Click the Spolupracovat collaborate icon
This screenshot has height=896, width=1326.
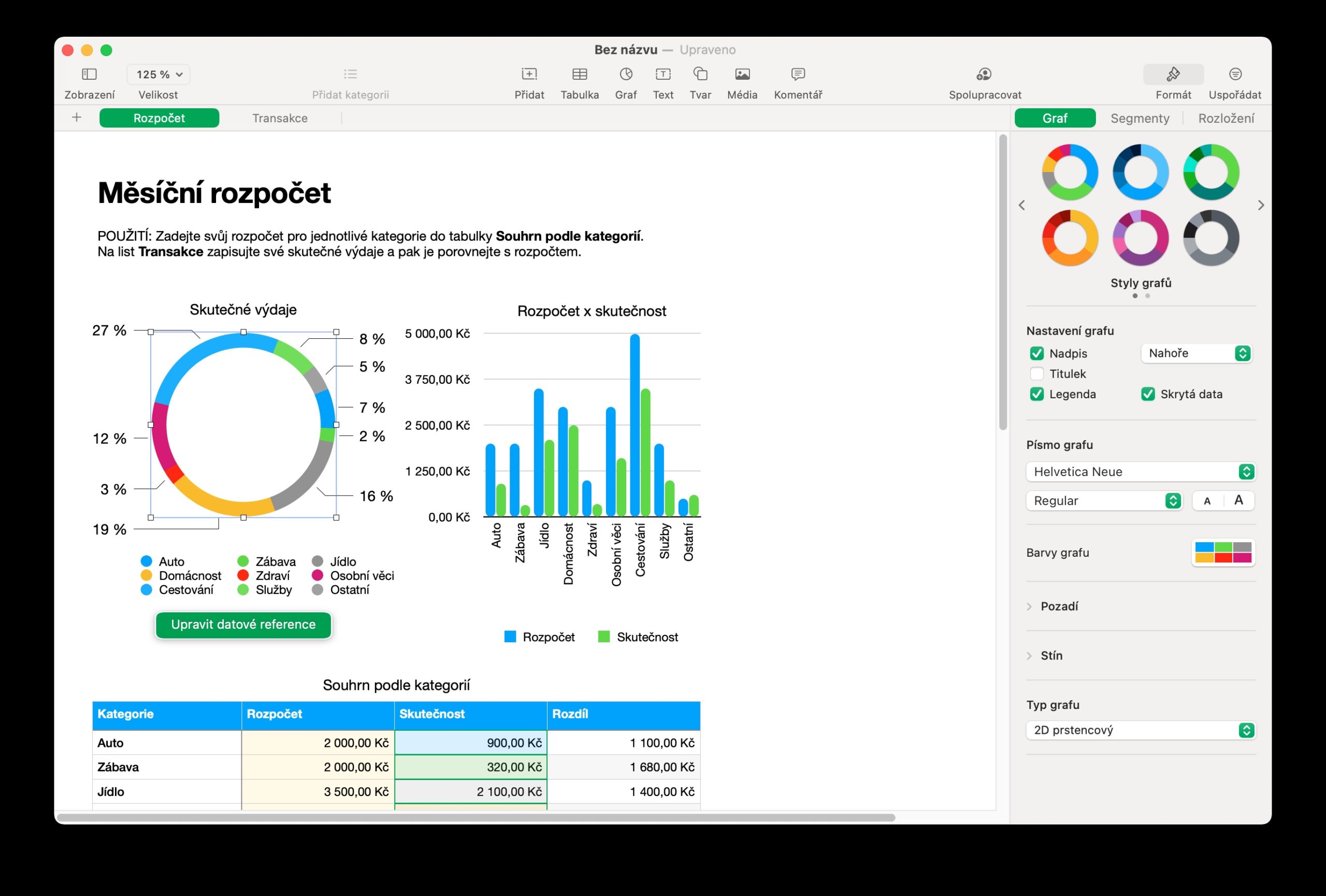tap(984, 74)
